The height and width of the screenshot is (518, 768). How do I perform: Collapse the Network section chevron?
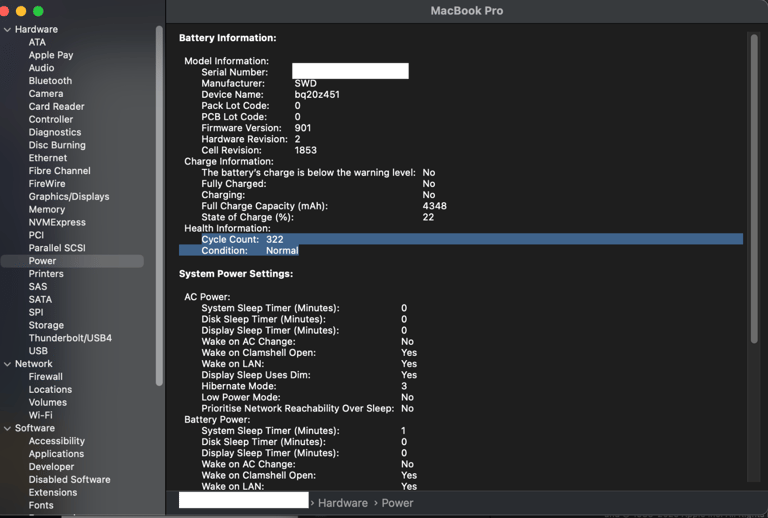click(x=7, y=364)
